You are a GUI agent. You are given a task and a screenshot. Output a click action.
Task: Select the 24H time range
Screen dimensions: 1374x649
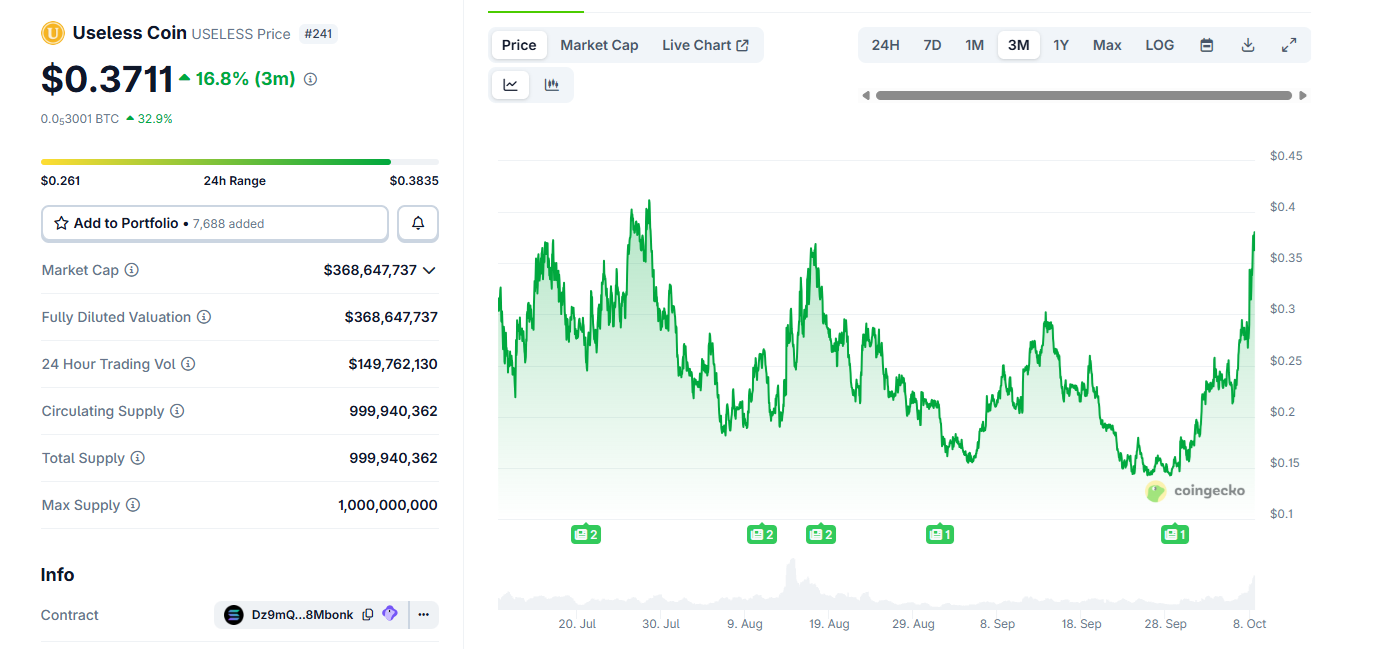pyautogui.click(x=885, y=45)
